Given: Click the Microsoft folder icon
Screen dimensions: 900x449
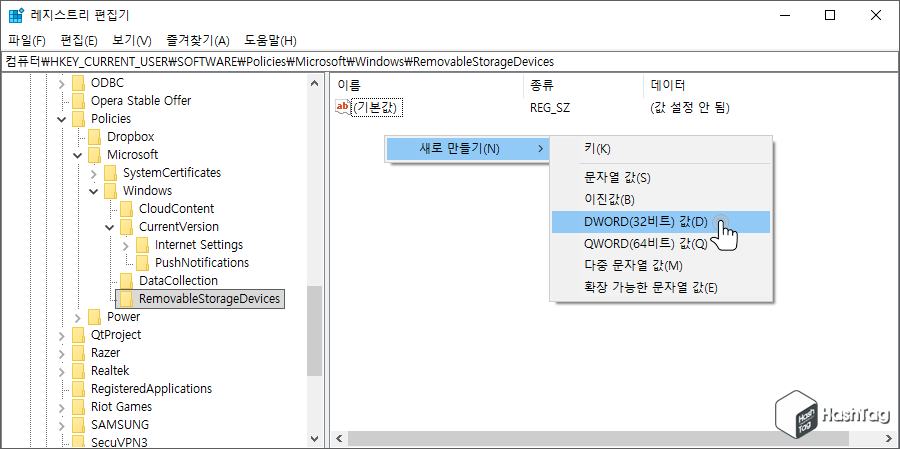Looking at the screenshot, I should (x=94, y=155).
